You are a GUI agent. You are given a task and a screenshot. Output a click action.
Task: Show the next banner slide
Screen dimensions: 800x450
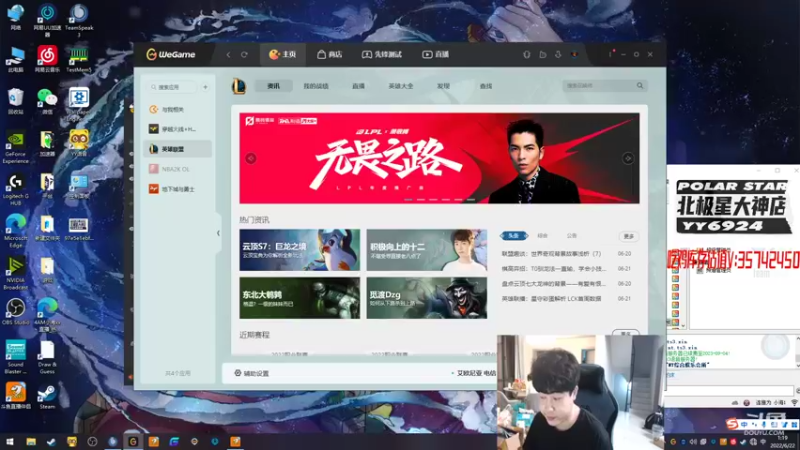coord(628,158)
